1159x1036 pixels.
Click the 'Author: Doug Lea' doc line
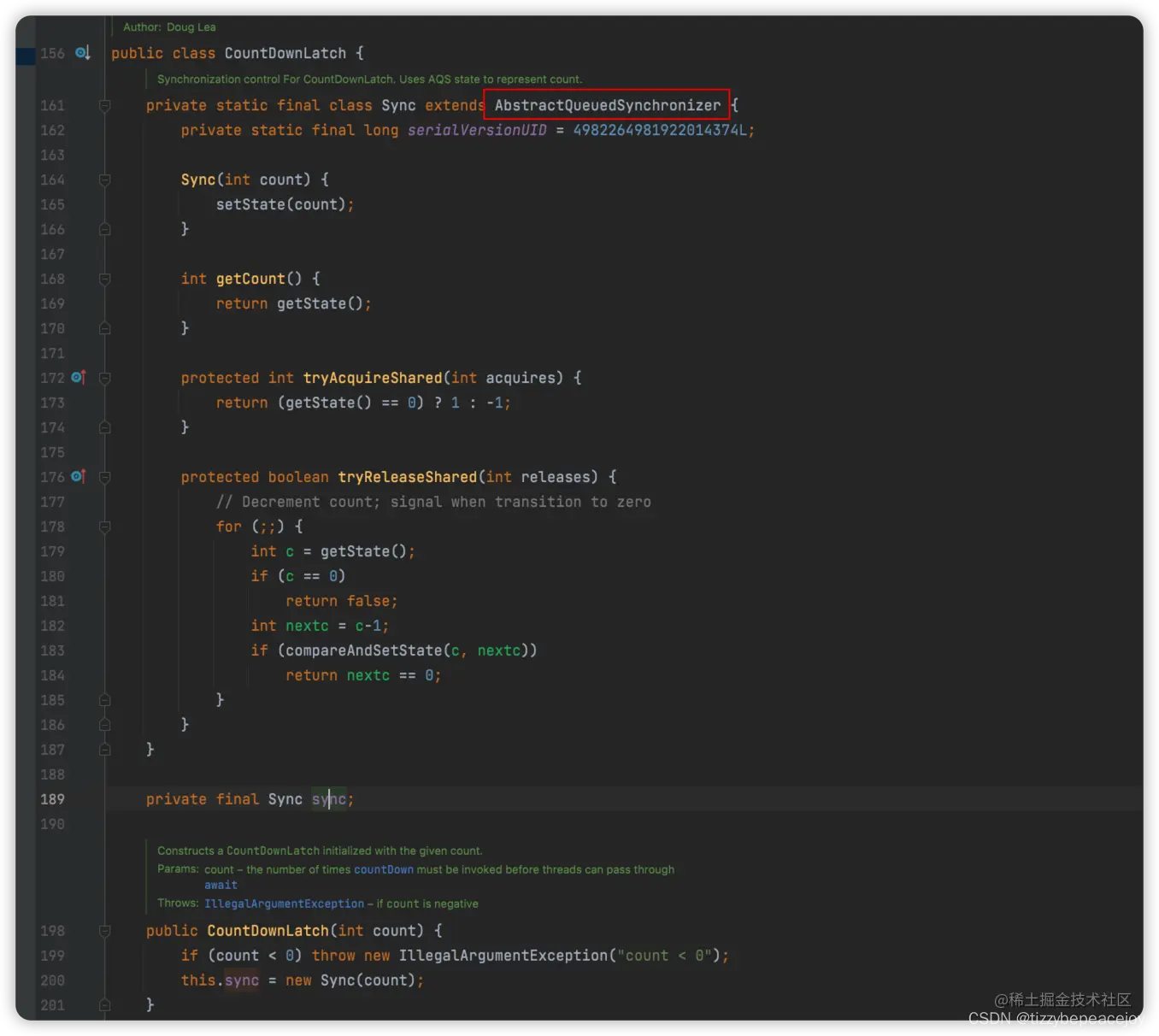pos(169,27)
